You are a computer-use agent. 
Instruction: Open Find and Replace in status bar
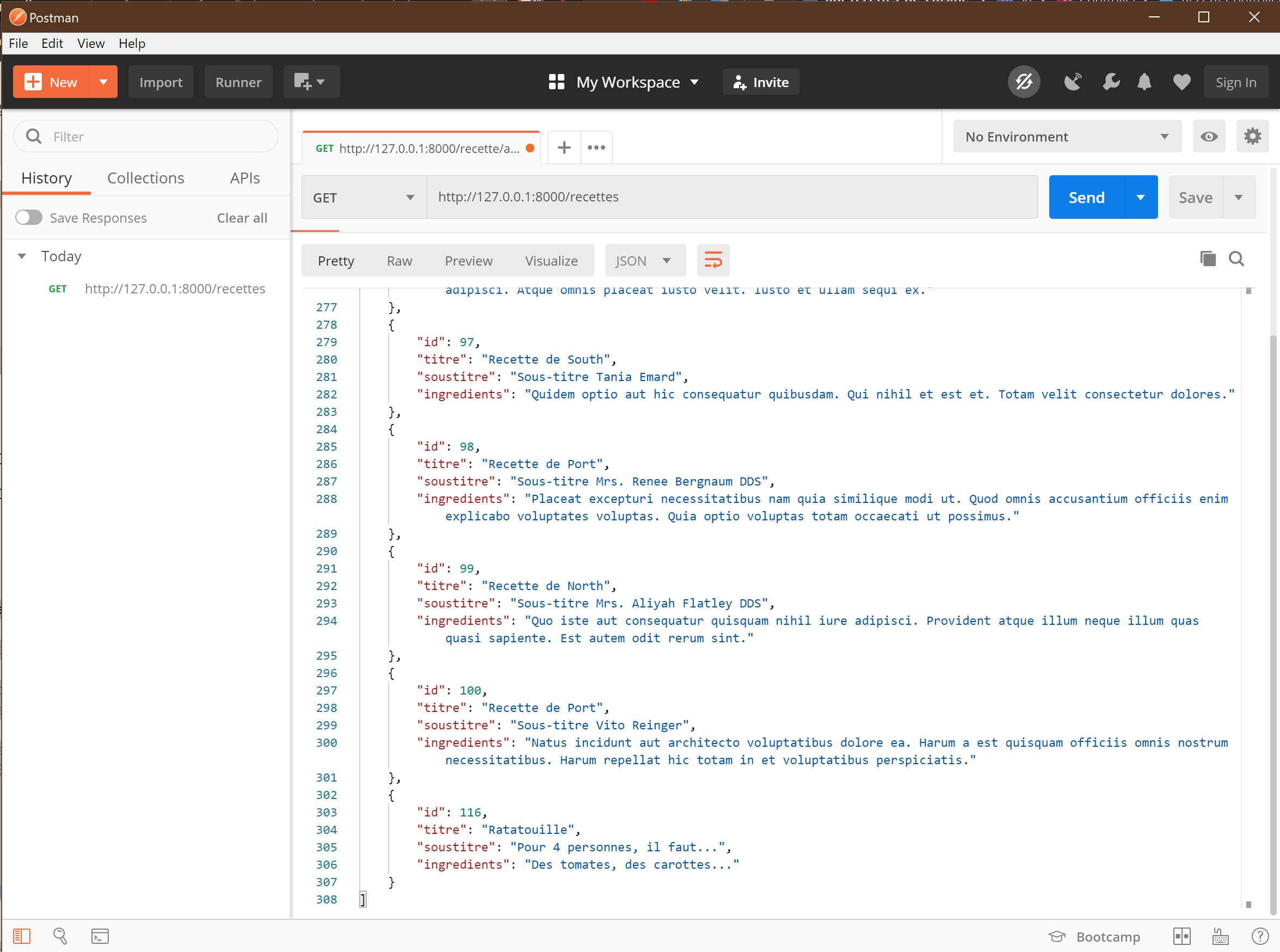click(60, 936)
